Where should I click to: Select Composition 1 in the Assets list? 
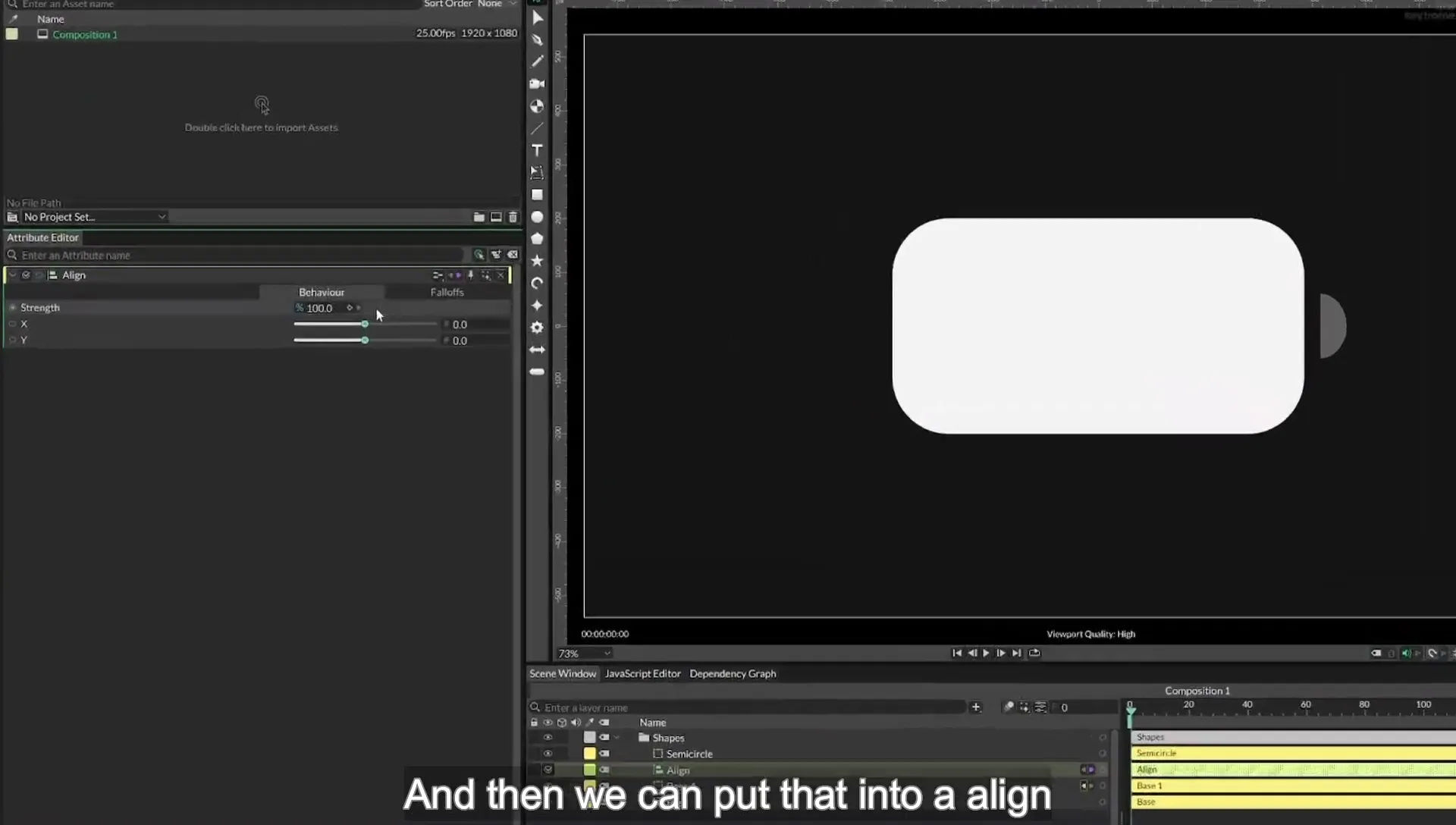(x=85, y=34)
